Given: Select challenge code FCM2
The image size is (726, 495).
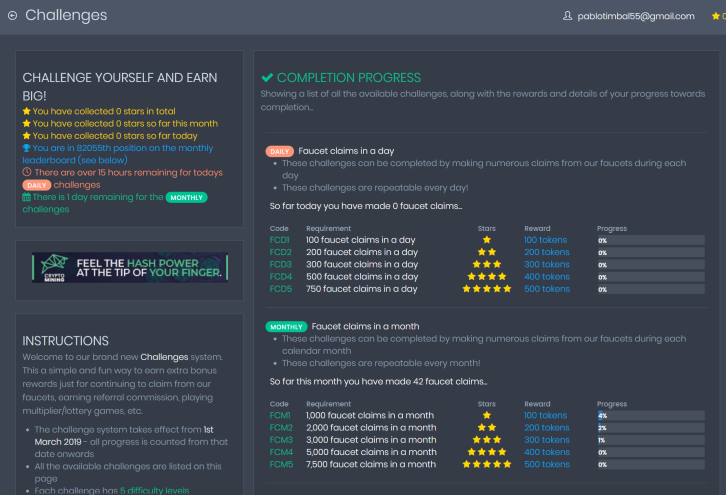Looking at the screenshot, I should [281, 428].
